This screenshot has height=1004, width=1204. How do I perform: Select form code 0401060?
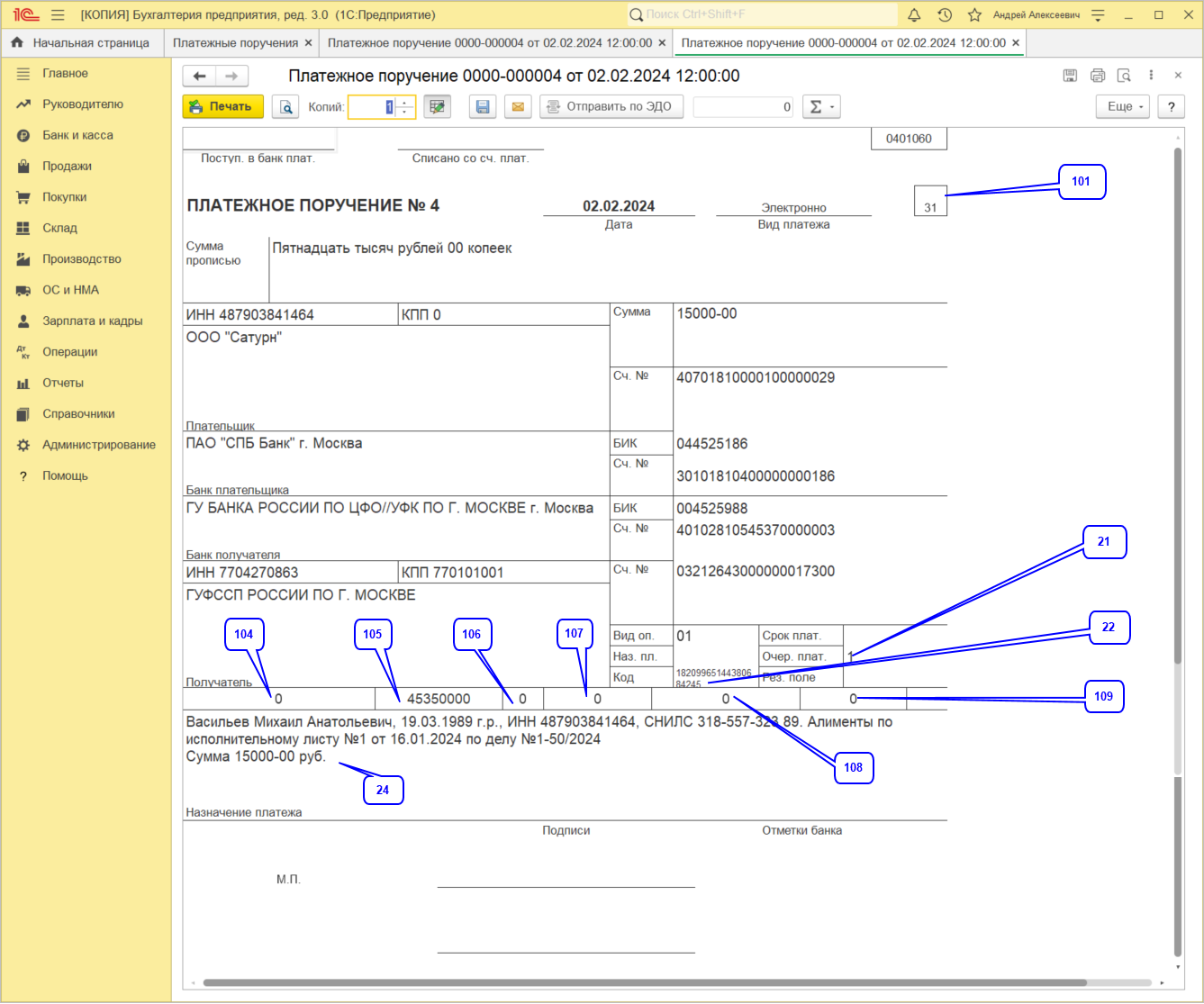(x=909, y=139)
